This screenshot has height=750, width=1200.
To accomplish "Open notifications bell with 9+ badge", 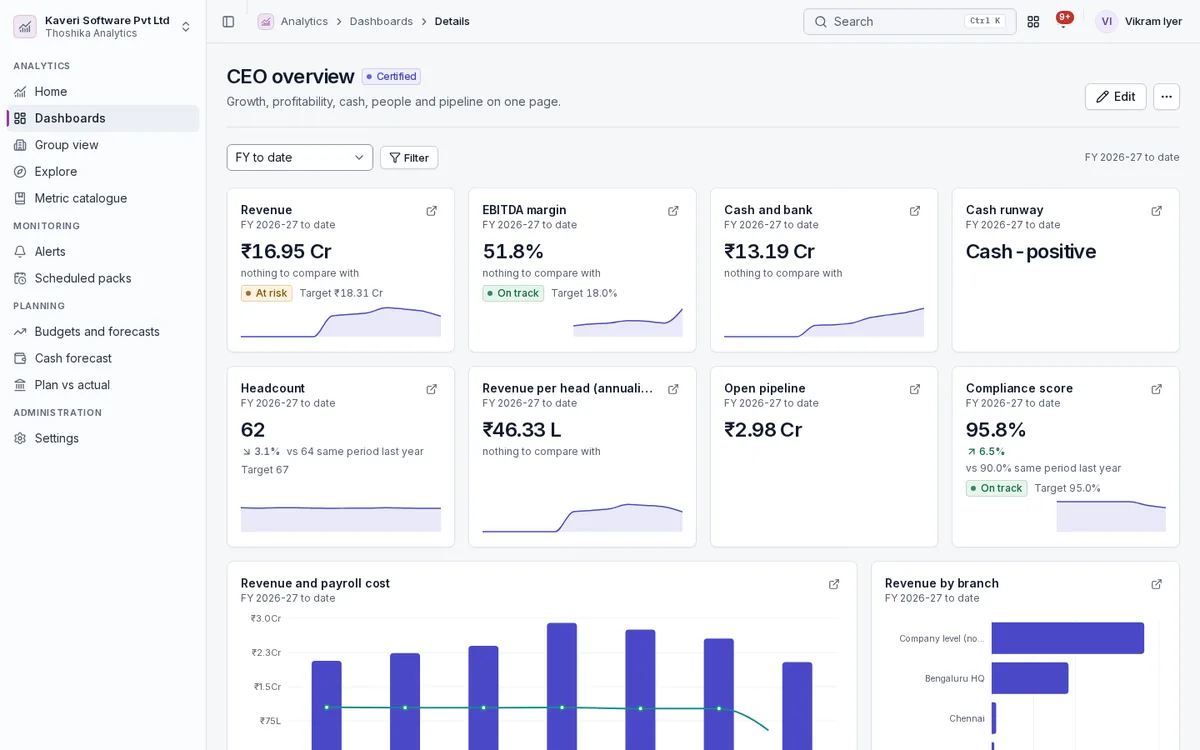I will (x=1063, y=21).
